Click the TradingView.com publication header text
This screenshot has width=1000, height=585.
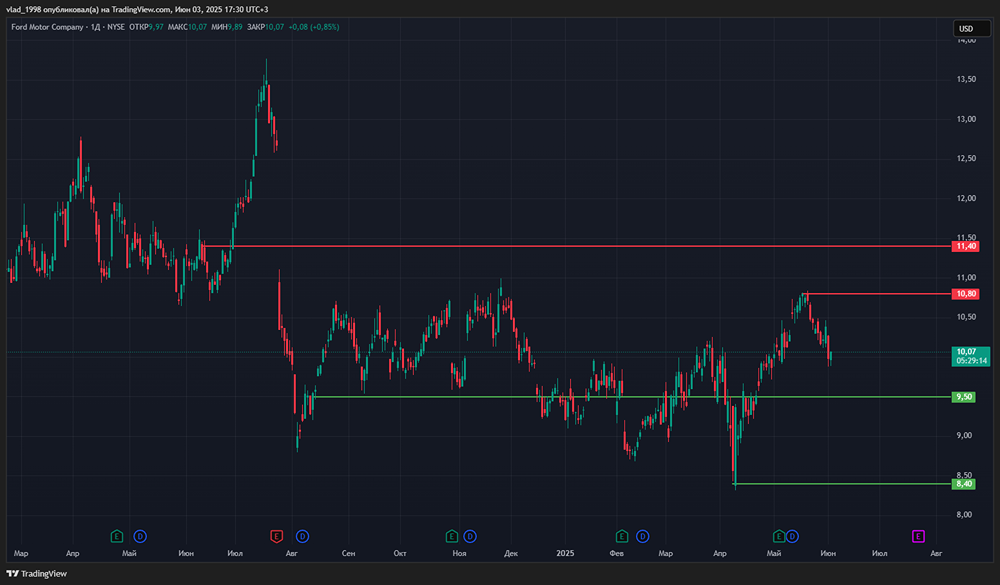point(135,9)
